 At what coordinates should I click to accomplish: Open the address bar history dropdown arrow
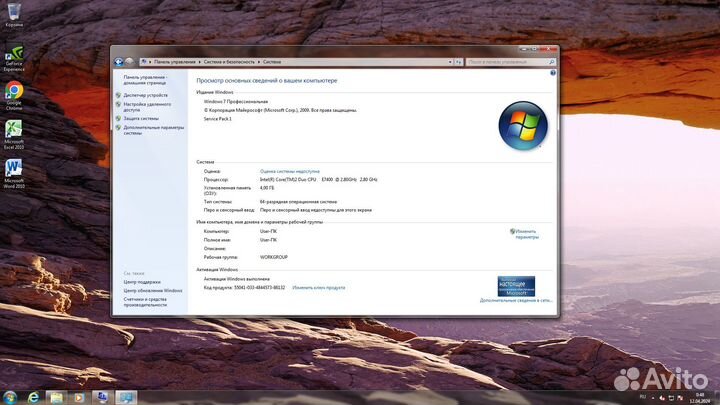tap(450, 62)
